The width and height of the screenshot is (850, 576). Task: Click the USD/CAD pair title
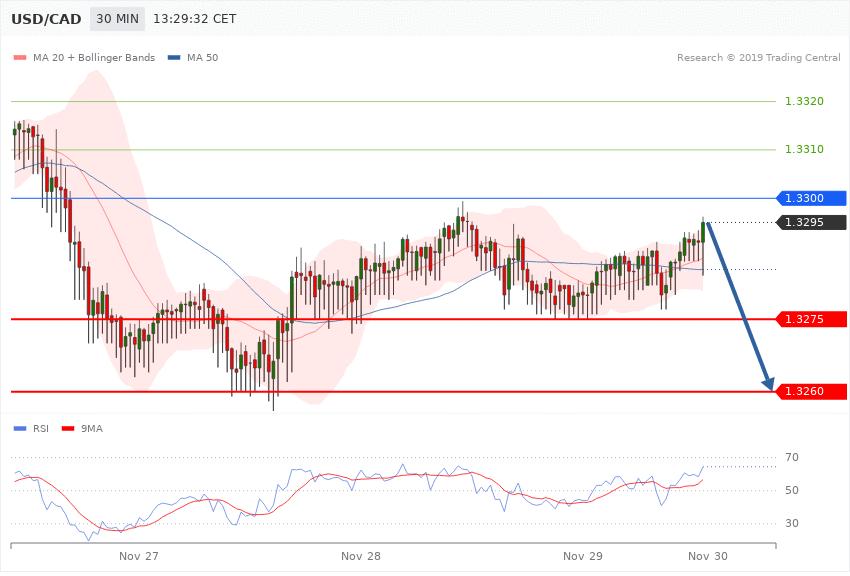point(46,20)
